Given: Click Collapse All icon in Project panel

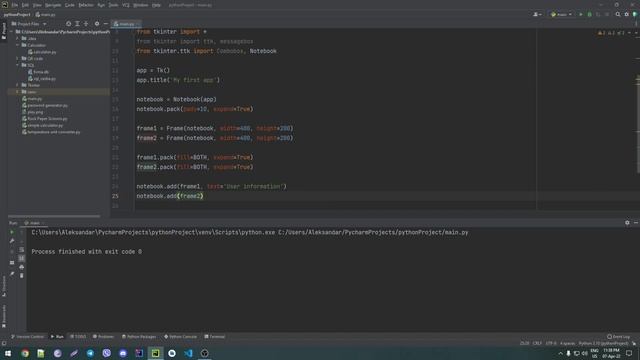Looking at the screenshot, I should 86,24.
